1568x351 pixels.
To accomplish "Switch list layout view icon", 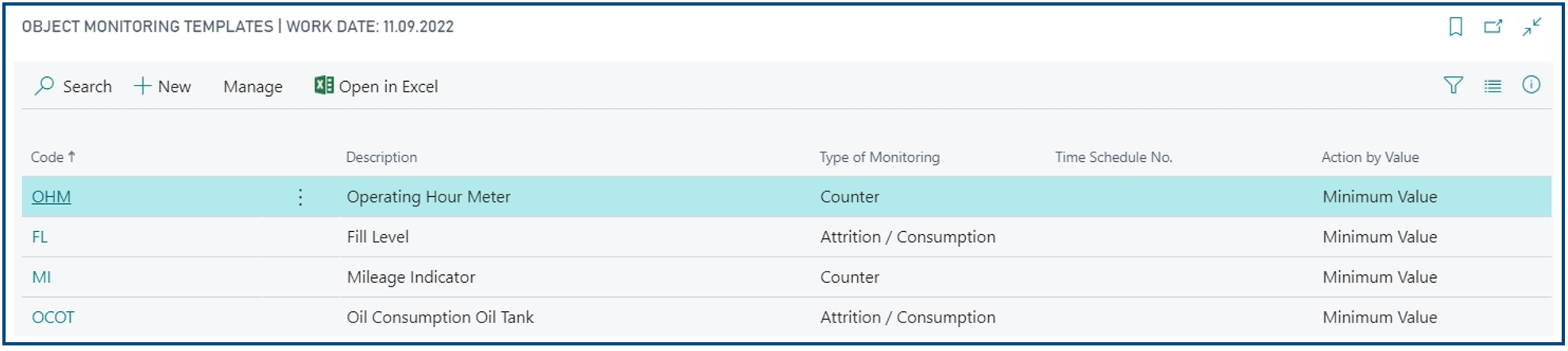I will 1493,86.
